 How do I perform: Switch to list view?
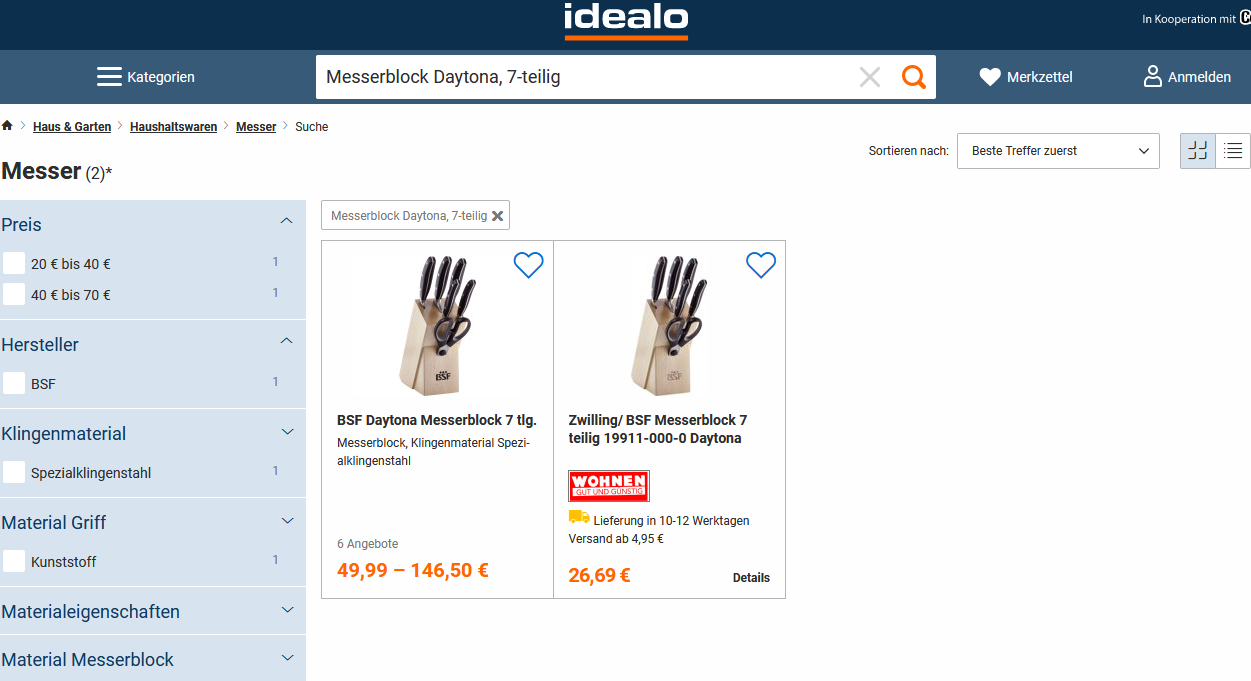coord(1233,151)
